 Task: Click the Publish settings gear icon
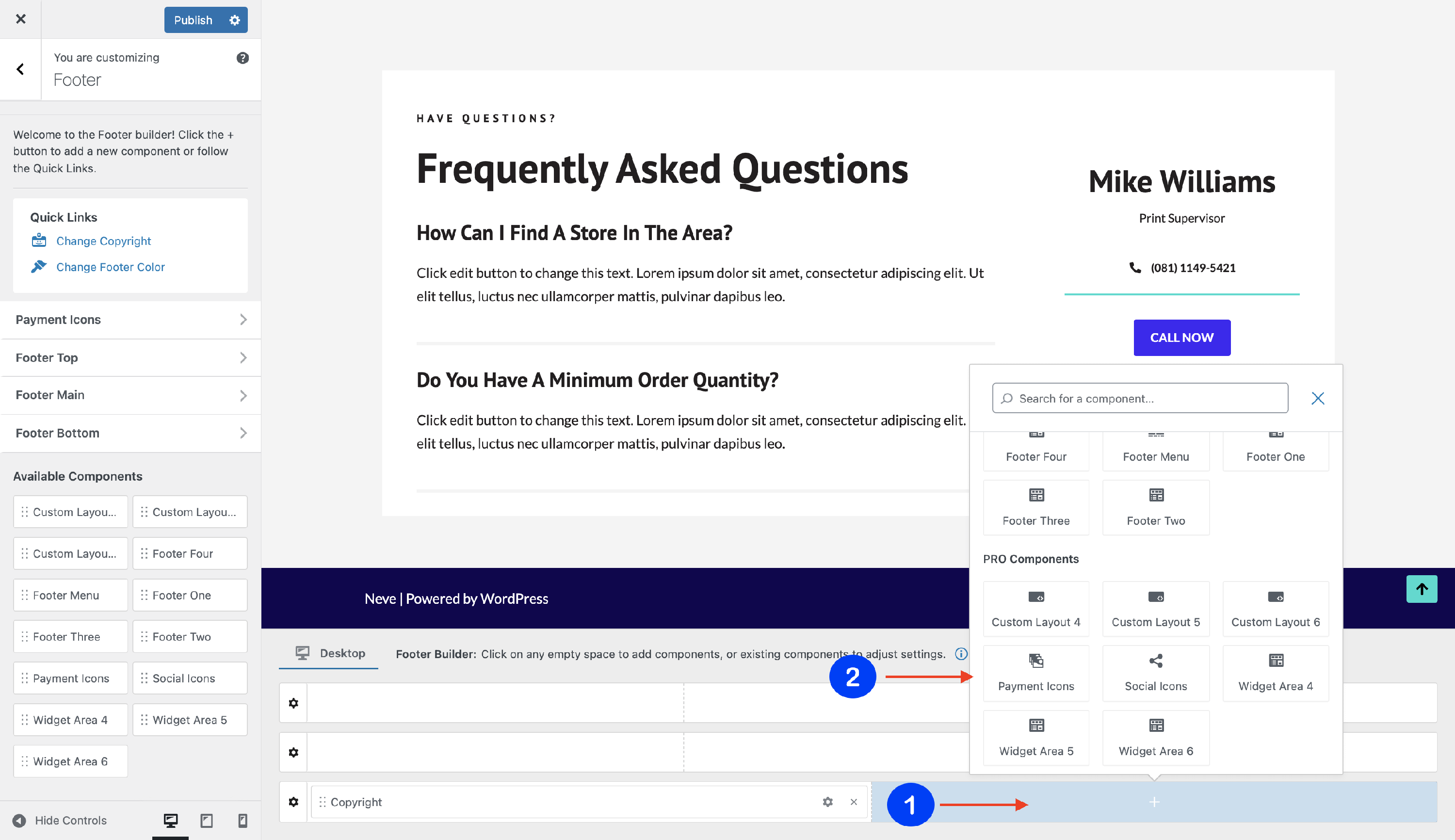[234, 20]
